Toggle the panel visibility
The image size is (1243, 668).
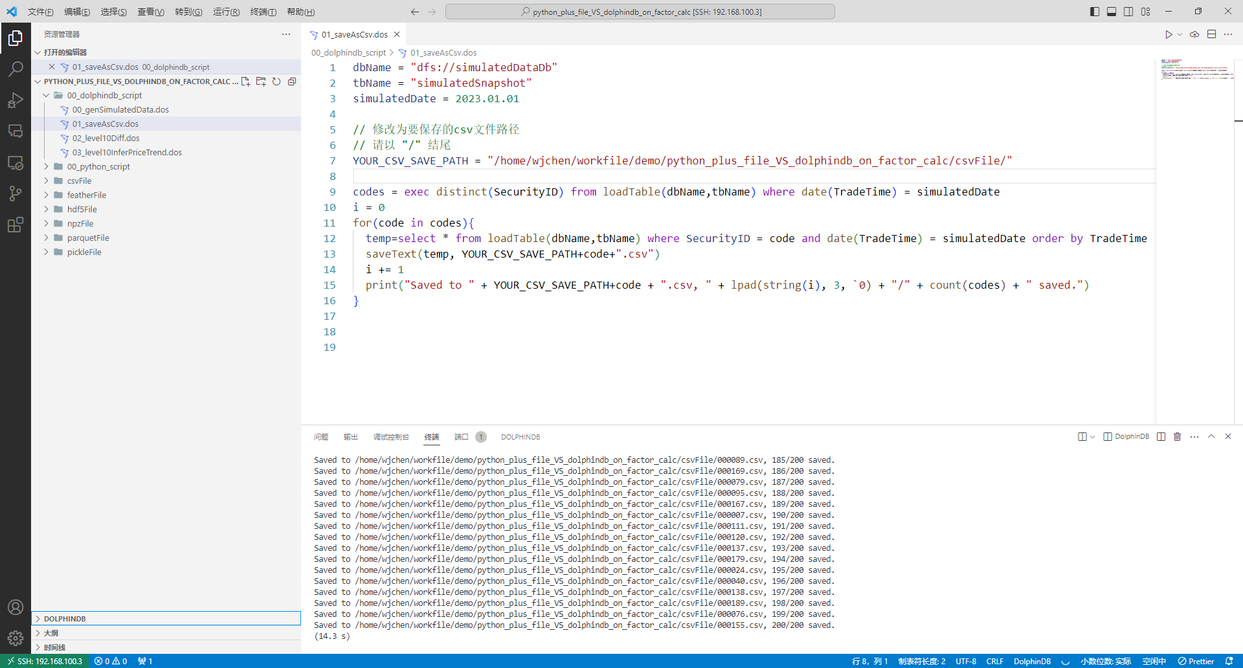click(x=1111, y=11)
